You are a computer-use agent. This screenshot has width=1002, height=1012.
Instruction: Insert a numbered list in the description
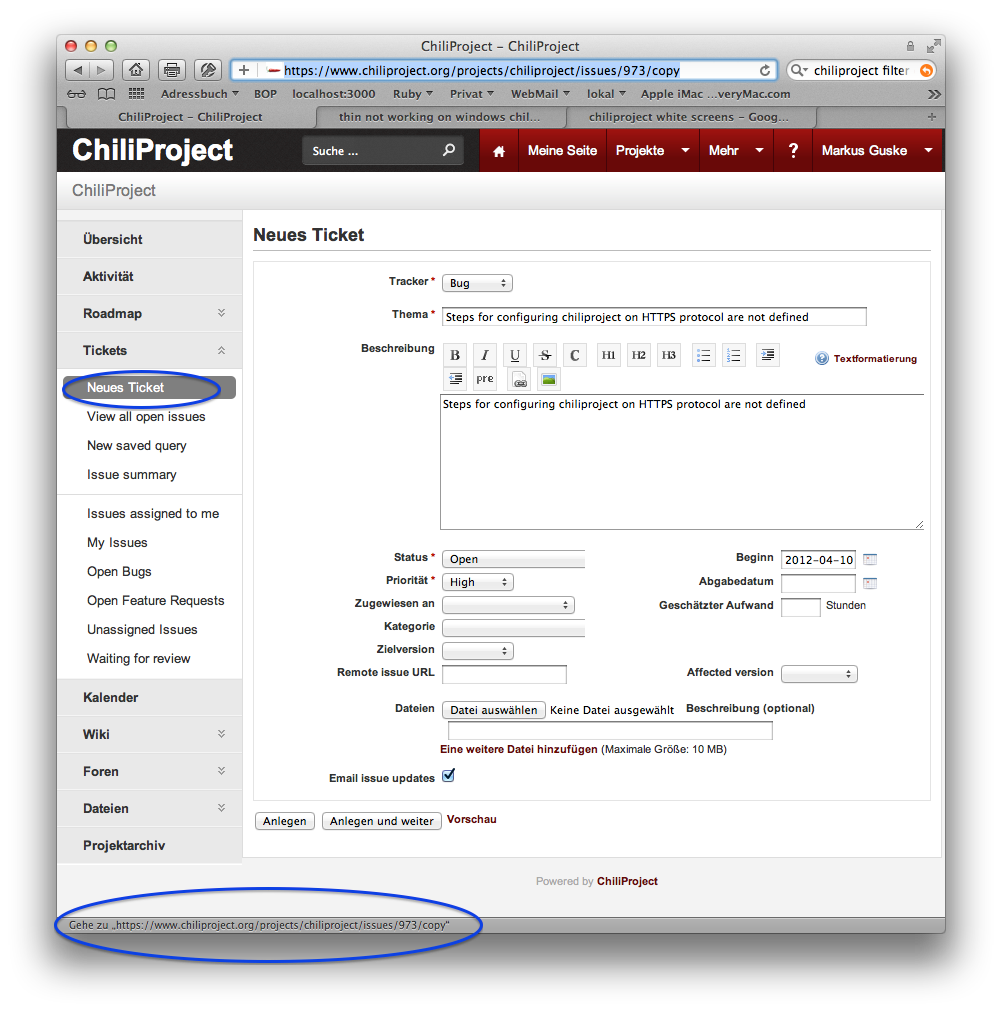[734, 355]
